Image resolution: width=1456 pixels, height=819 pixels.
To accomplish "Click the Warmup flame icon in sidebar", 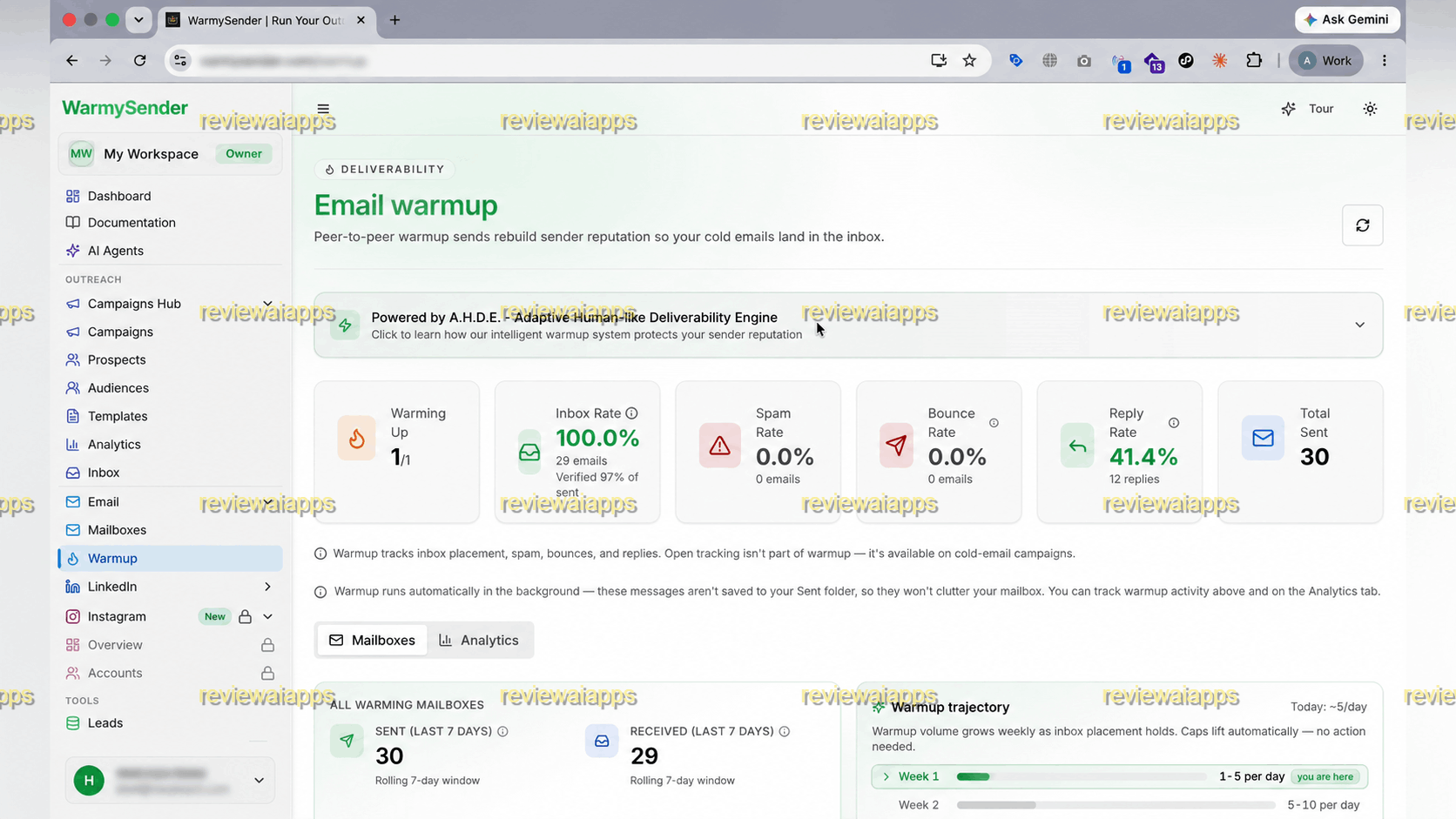I will pos(73,559).
